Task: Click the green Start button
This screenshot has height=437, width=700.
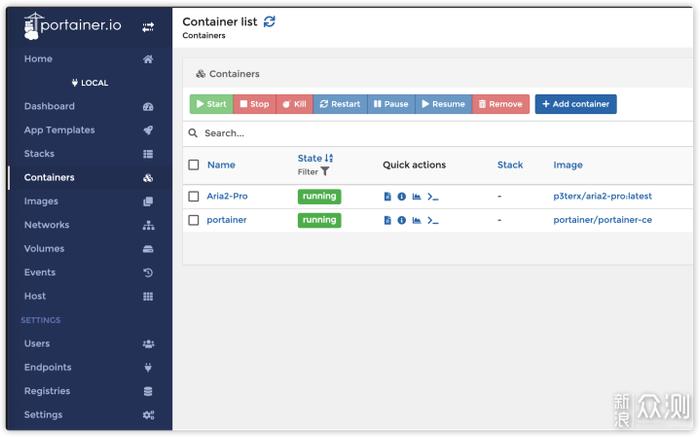Action: coord(212,104)
